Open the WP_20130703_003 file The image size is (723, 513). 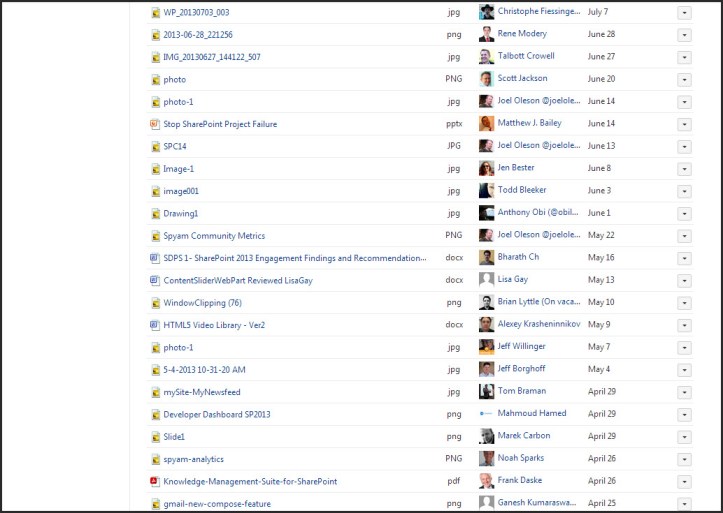[196, 12]
